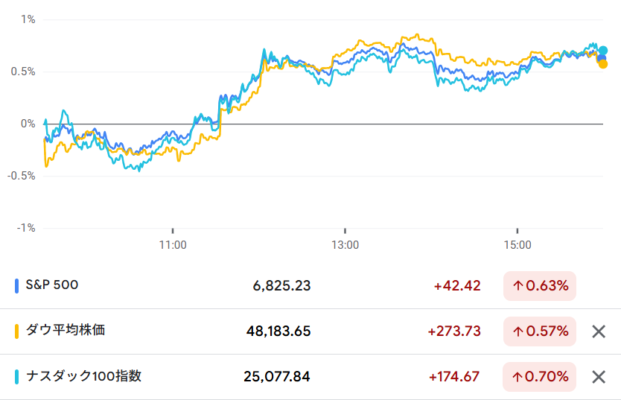Click the yellow Dow endpoint dot on chart

click(x=602, y=64)
